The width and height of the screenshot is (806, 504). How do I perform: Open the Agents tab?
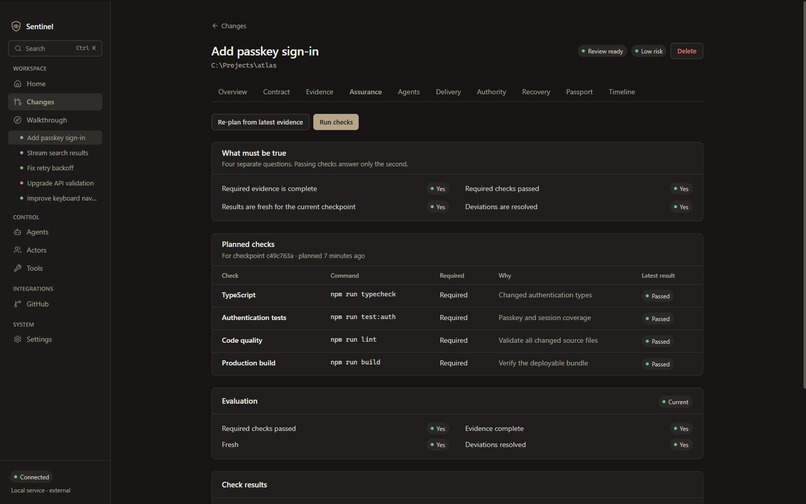click(409, 92)
